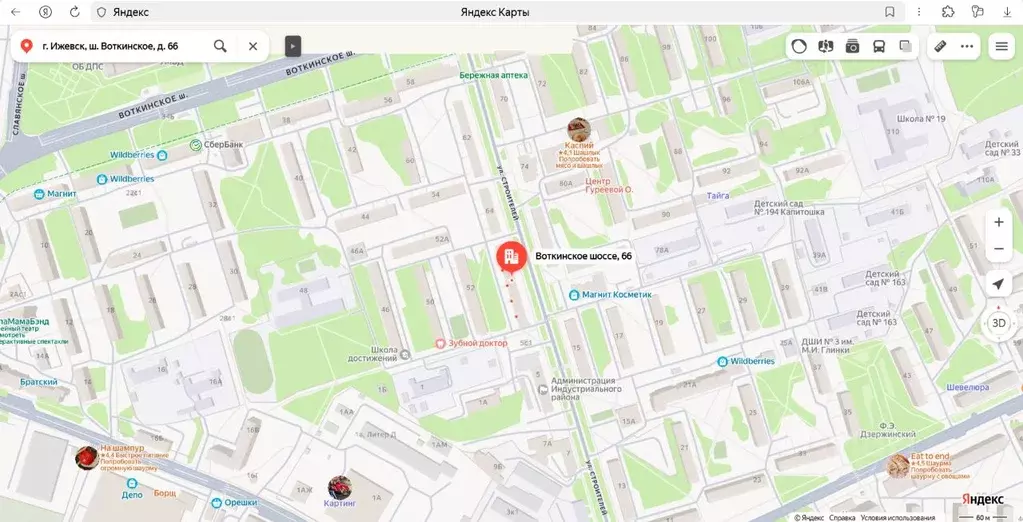Open browser downloads

[1007, 12]
